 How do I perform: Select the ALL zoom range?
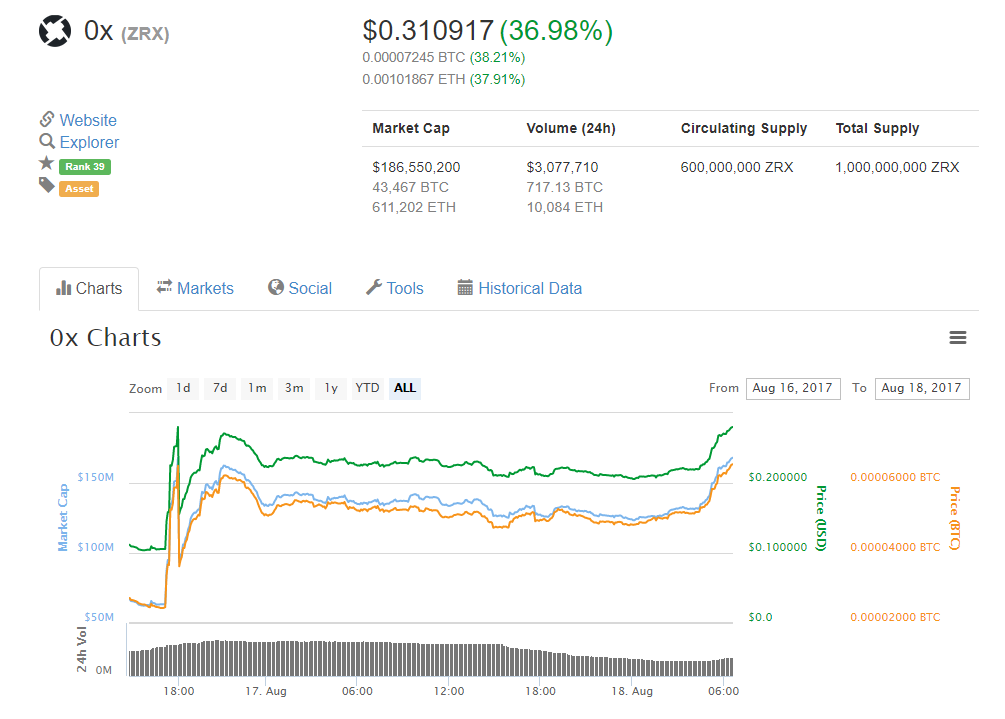pos(404,388)
